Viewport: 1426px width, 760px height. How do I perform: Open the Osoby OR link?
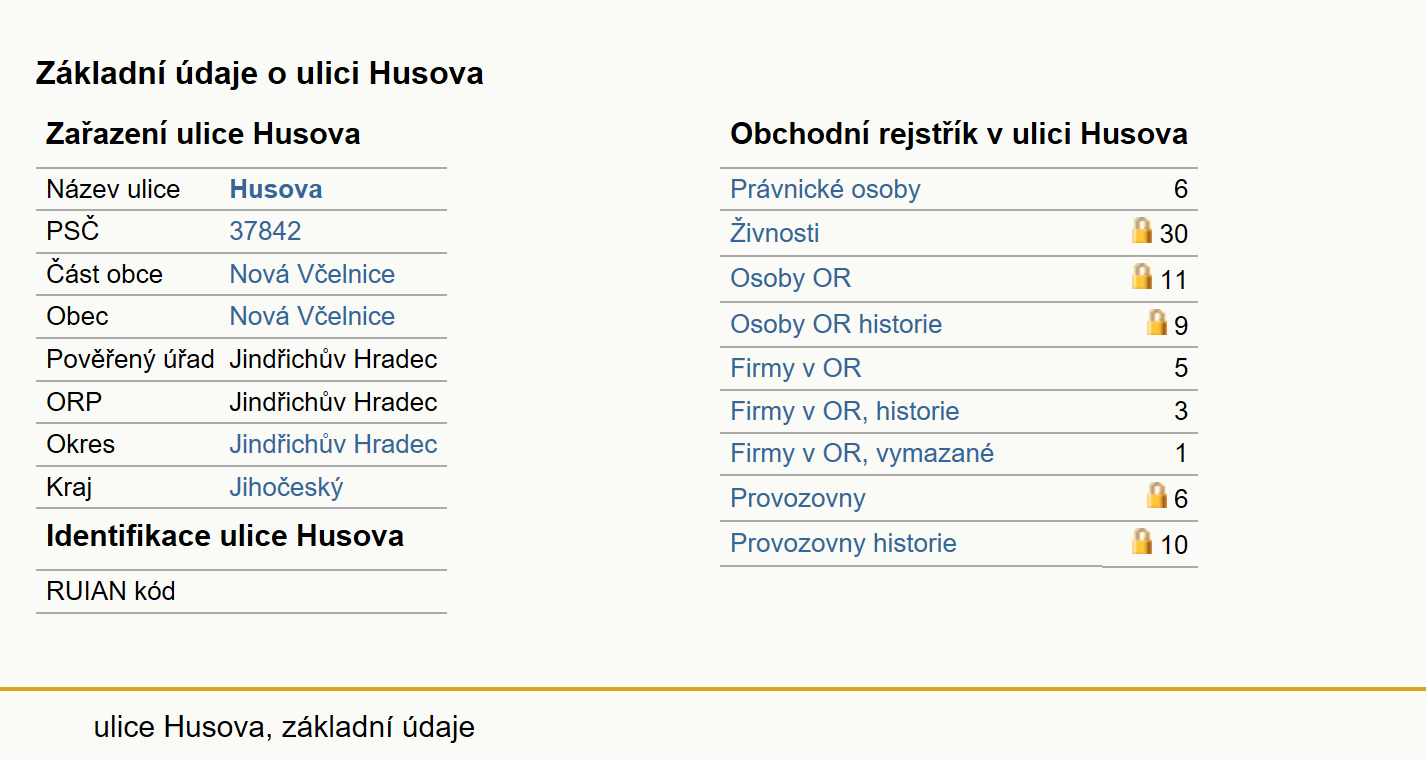point(791,278)
